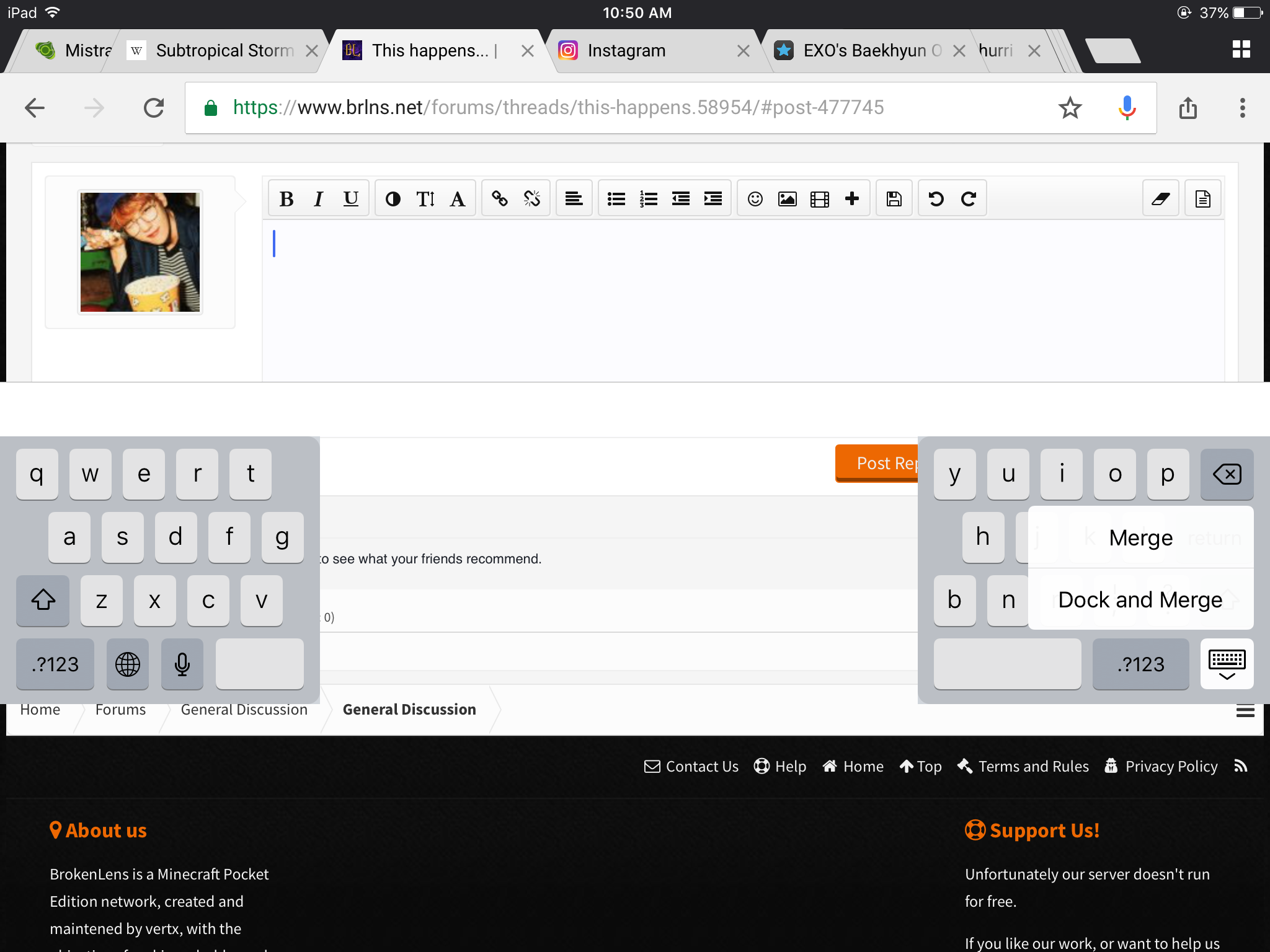
Task: Close the This happens tab
Action: point(528,51)
